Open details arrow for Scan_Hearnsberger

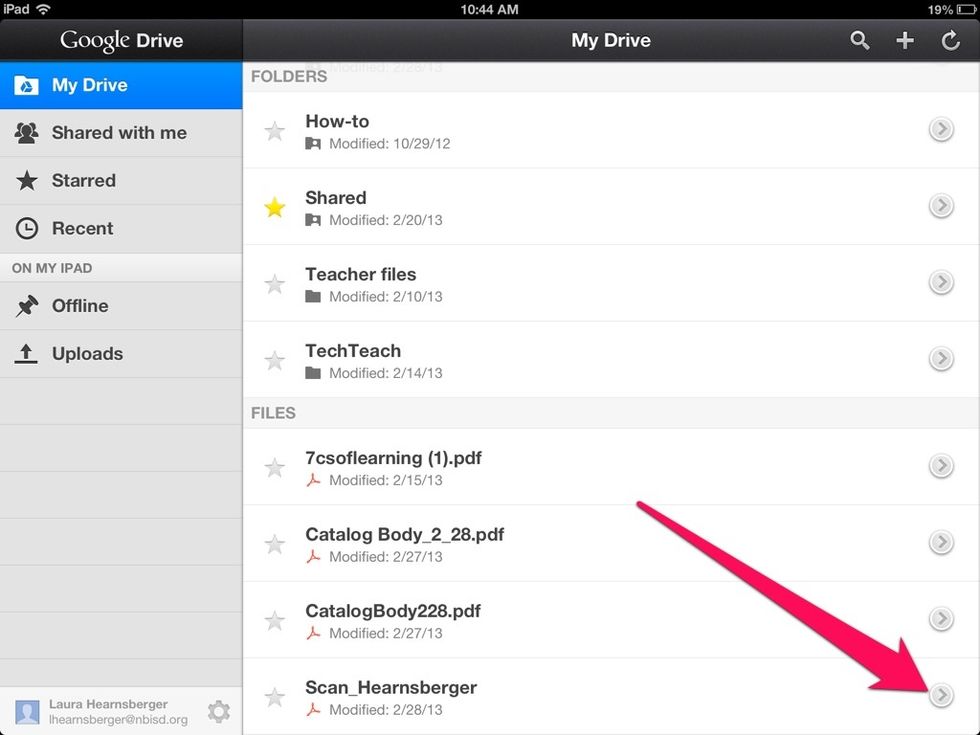[x=940, y=695]
